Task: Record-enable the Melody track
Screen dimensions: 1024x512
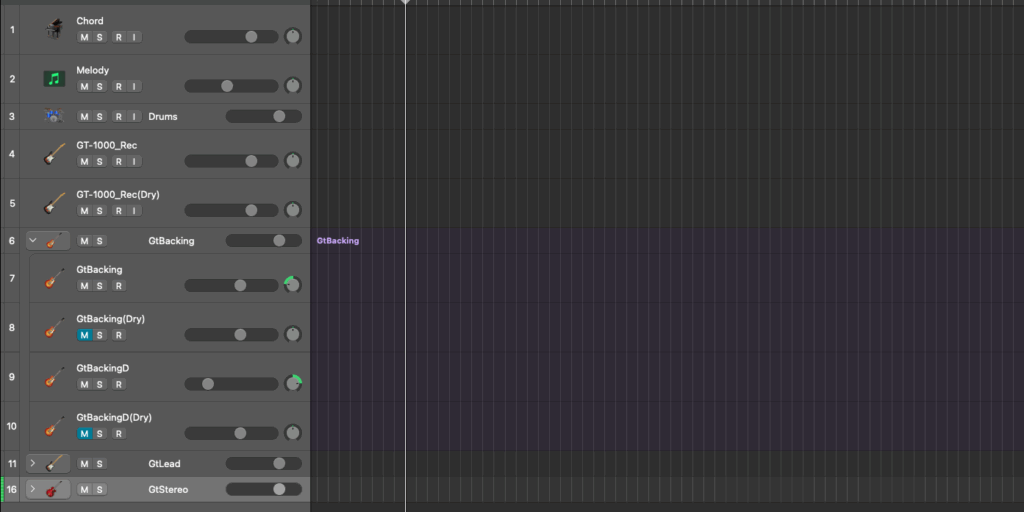Action: click(118, 86)
